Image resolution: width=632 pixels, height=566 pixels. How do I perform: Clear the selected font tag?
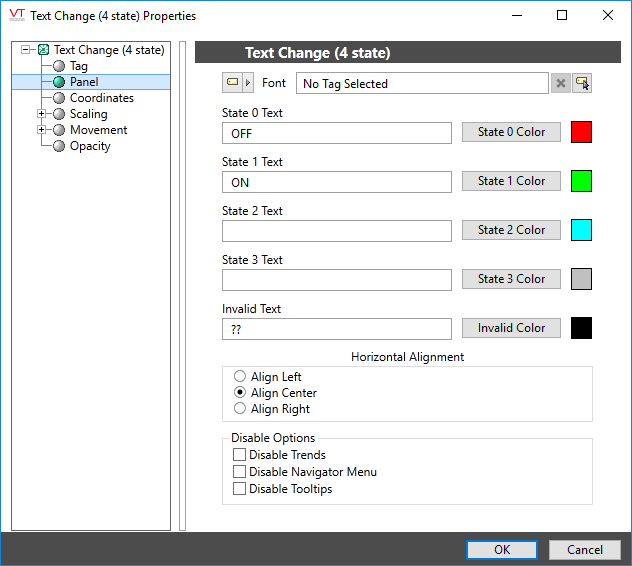tap(561, 84)
